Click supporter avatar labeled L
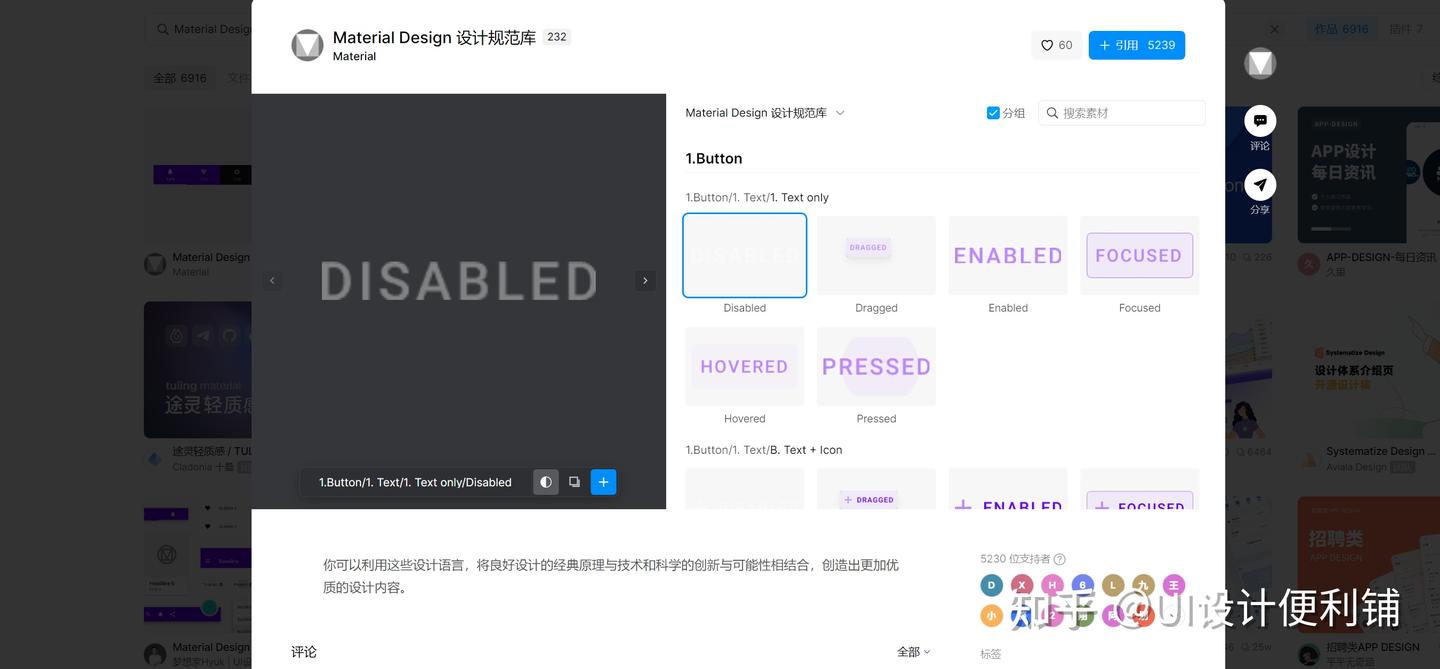 (x=1113, y=586)
